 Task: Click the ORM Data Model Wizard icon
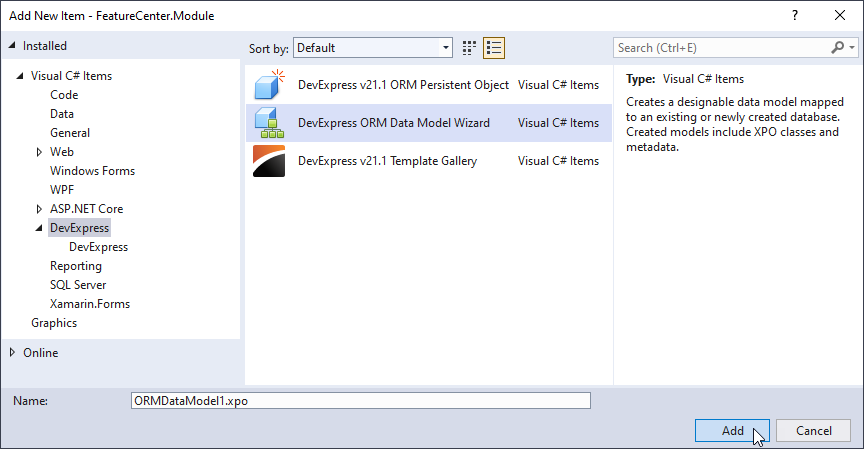(269, 123)
